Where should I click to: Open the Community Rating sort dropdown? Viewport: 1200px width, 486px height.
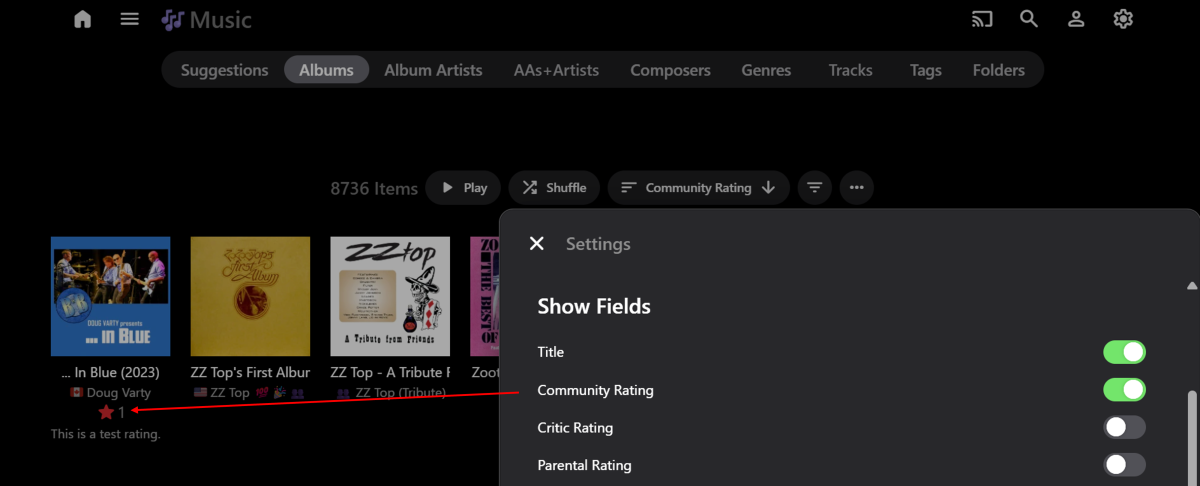[698, 187]
